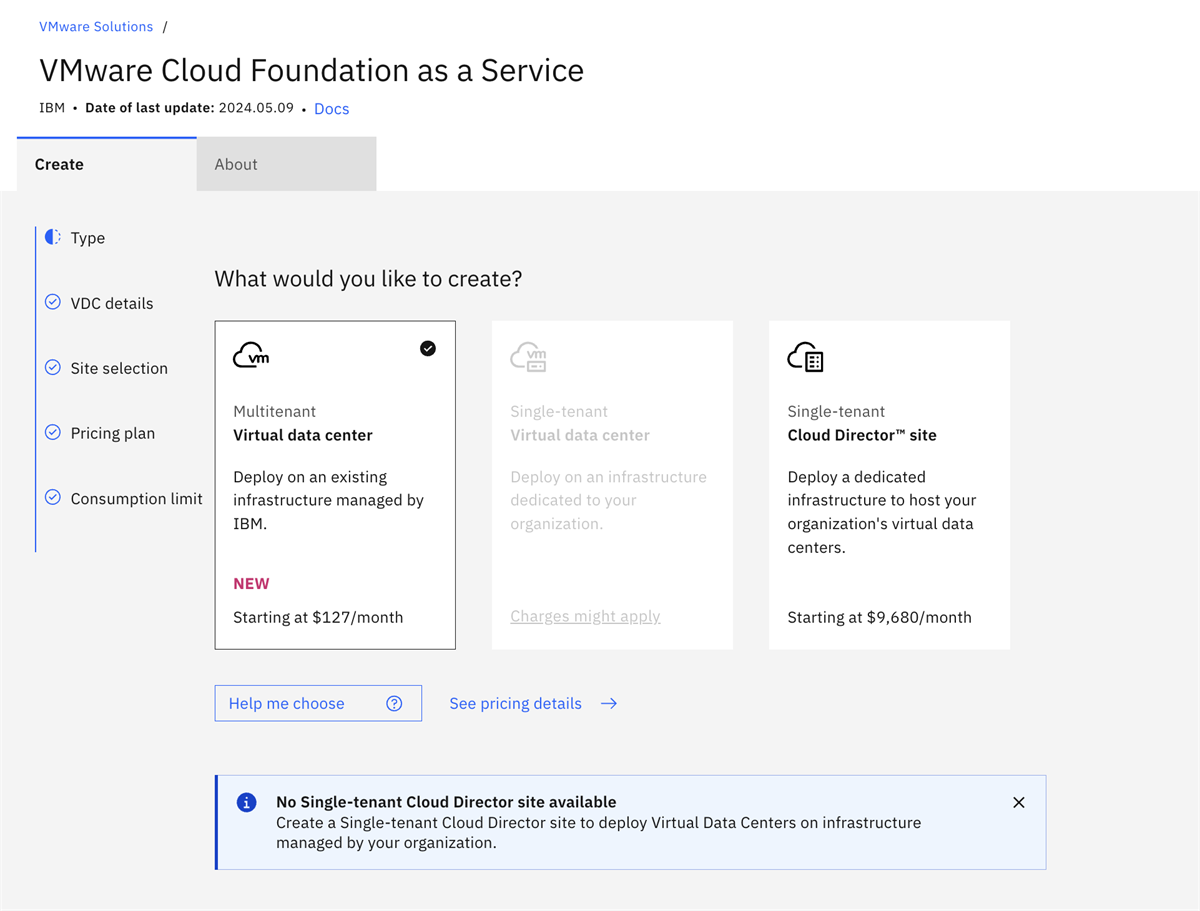Image resolution: width=1200 pixels, height=911 pixels.
Task: Click the greyed Single-tenant VDC cloud icon
Action: pyautogui.click(x=528, y=357)
